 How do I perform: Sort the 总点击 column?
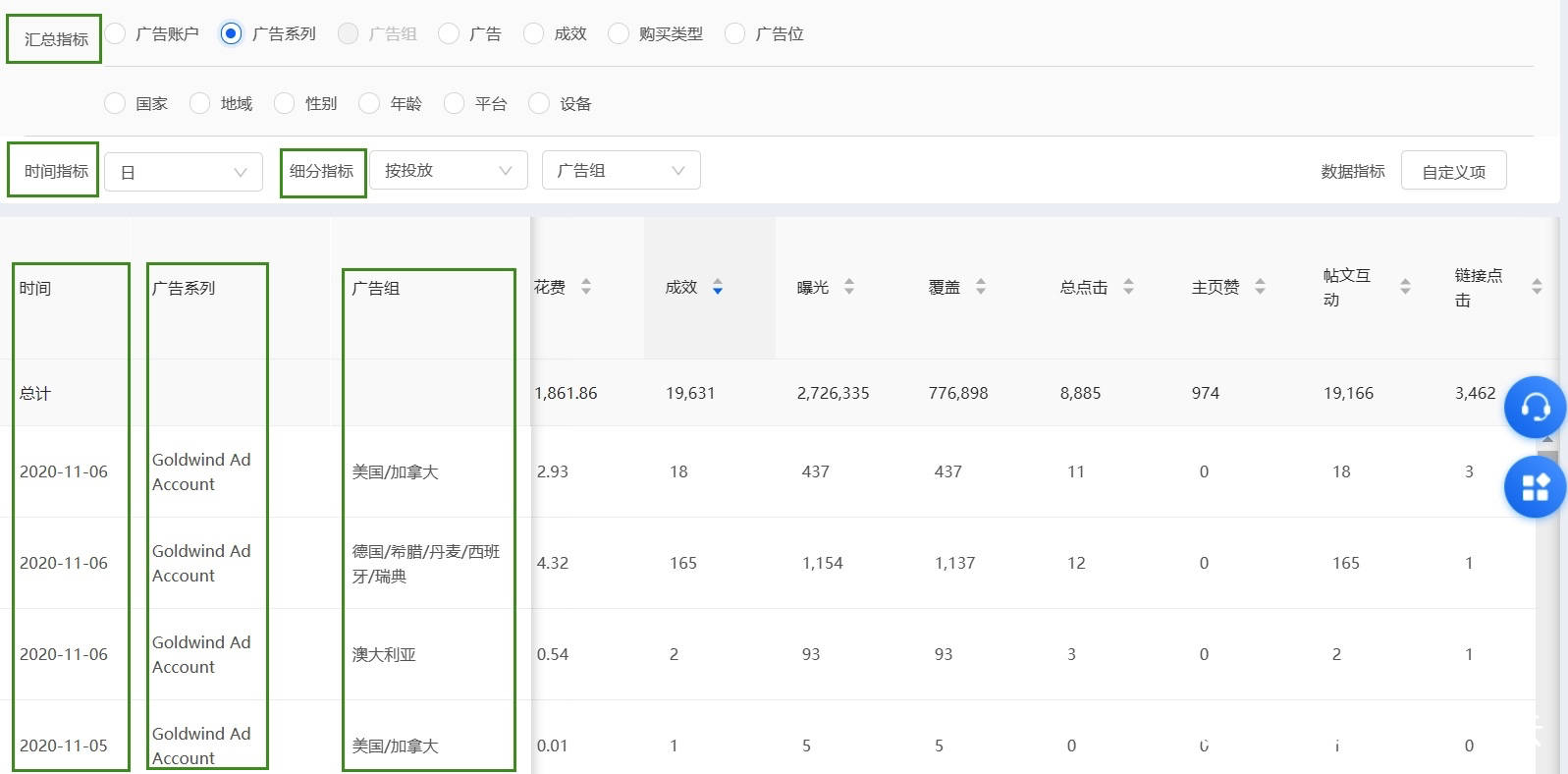[x=1128, y=287]
